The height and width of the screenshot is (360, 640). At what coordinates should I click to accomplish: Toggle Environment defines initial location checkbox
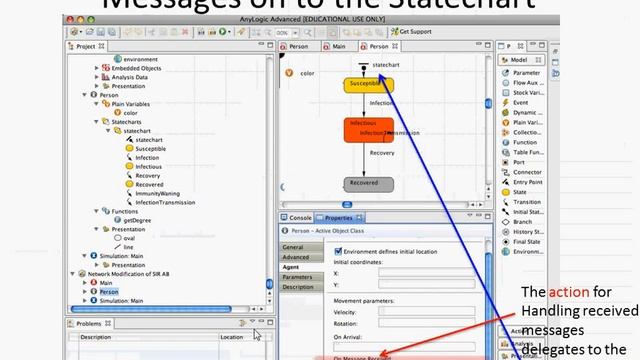(338, 251)
